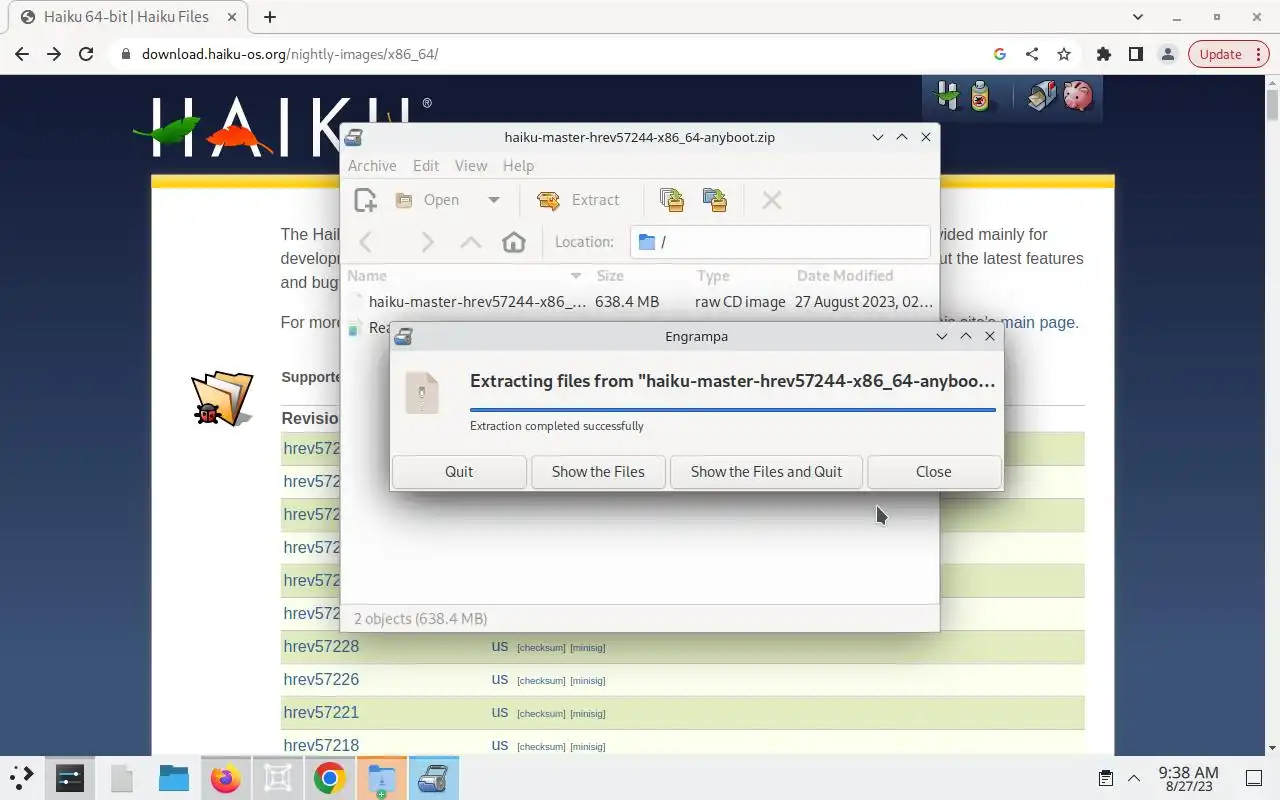Image resolution: width=1280 pixels, height=800 pixels.
Task: Click the Location path field
Action: coord(780,242)
